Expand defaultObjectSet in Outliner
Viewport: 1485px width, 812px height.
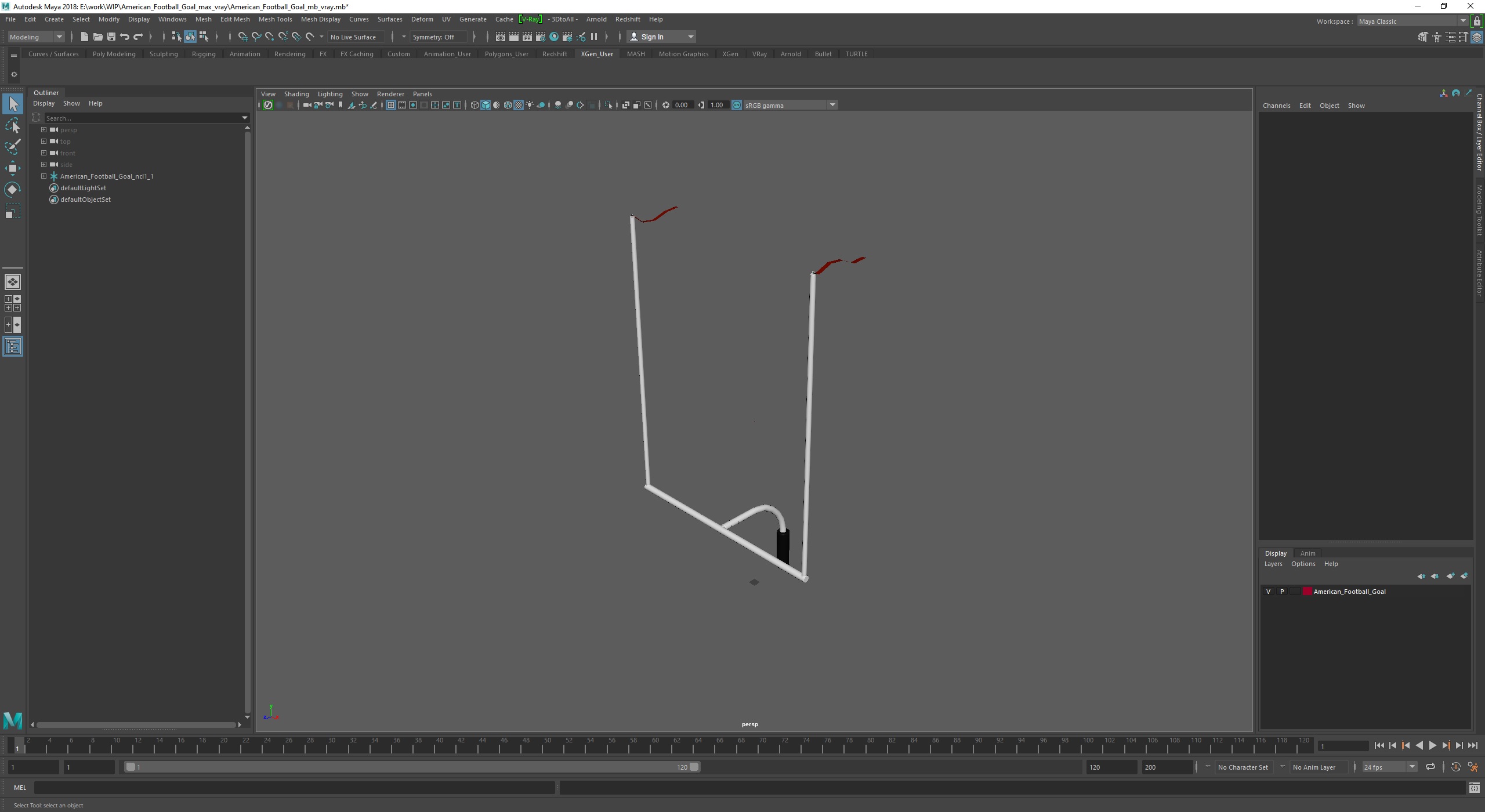click(x=44, y=199)
